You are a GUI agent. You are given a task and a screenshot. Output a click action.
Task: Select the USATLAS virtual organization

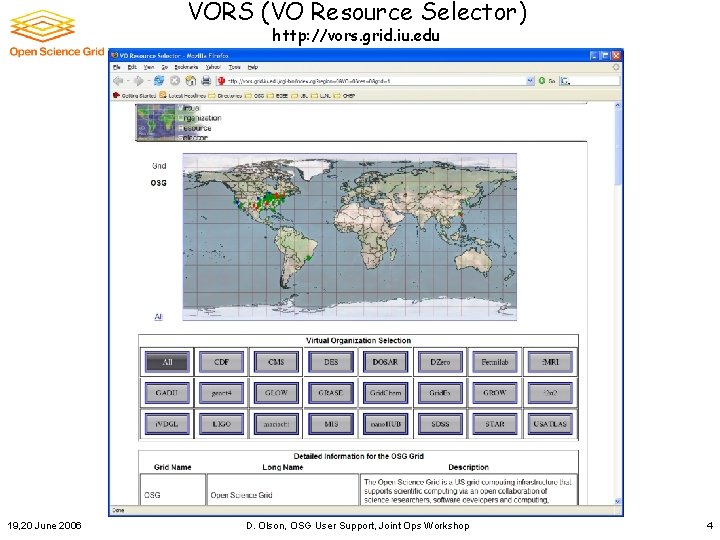550,424
